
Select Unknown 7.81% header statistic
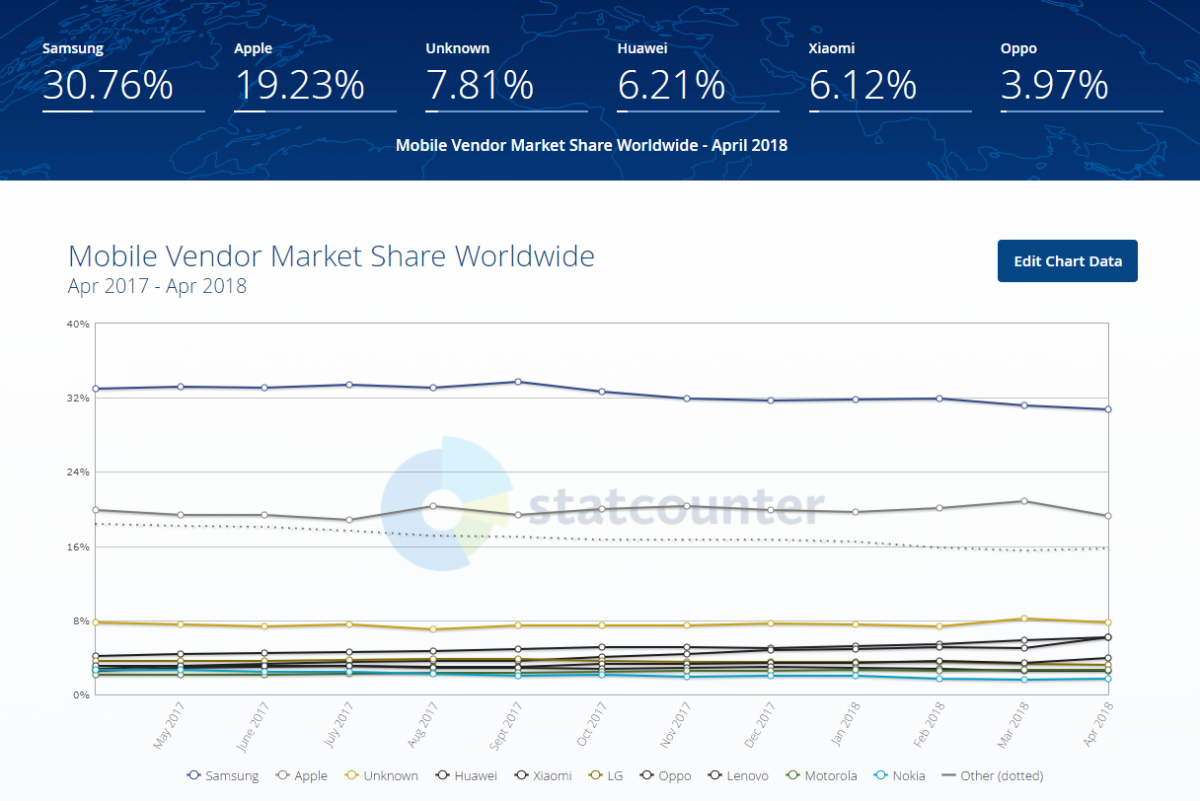tap(506, 76)
